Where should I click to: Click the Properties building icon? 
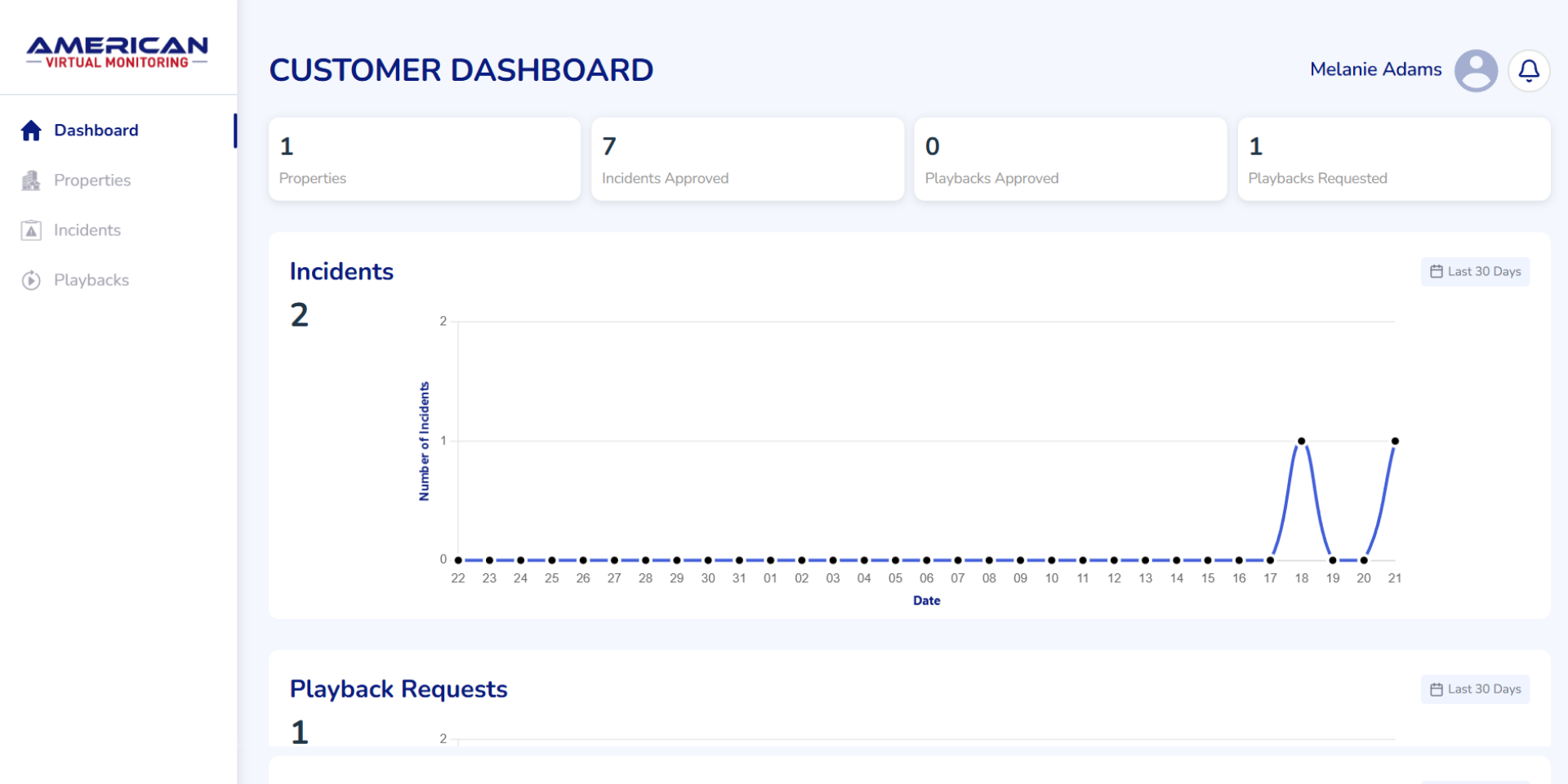coord(31,180)
